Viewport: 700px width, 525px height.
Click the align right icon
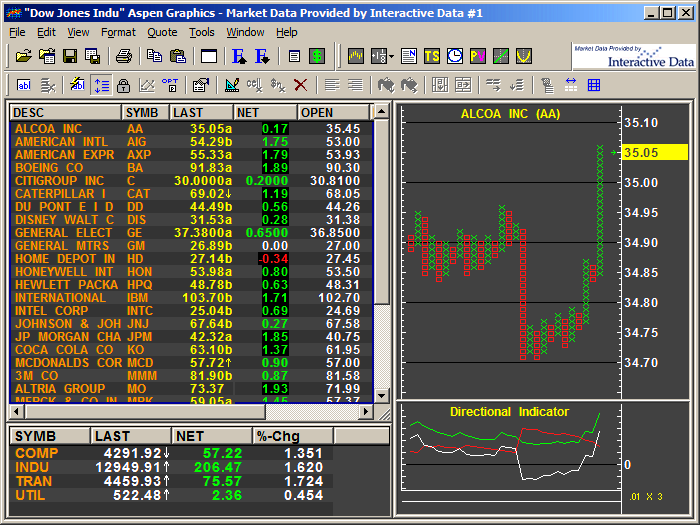click(x=355, y=85)
